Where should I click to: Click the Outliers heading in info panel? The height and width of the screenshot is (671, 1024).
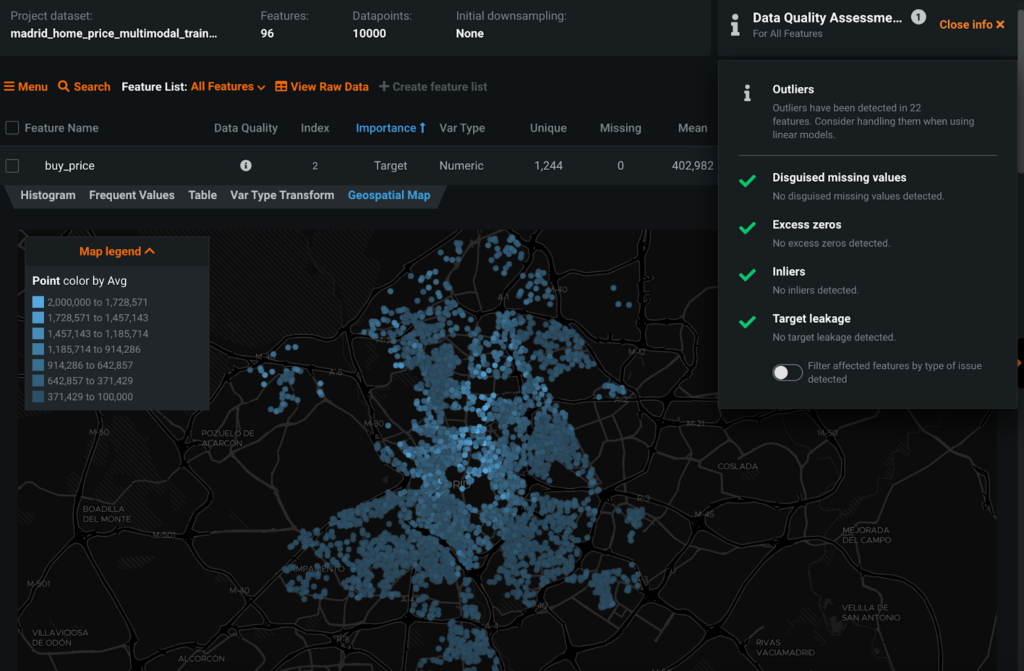[x=793, y=90]
